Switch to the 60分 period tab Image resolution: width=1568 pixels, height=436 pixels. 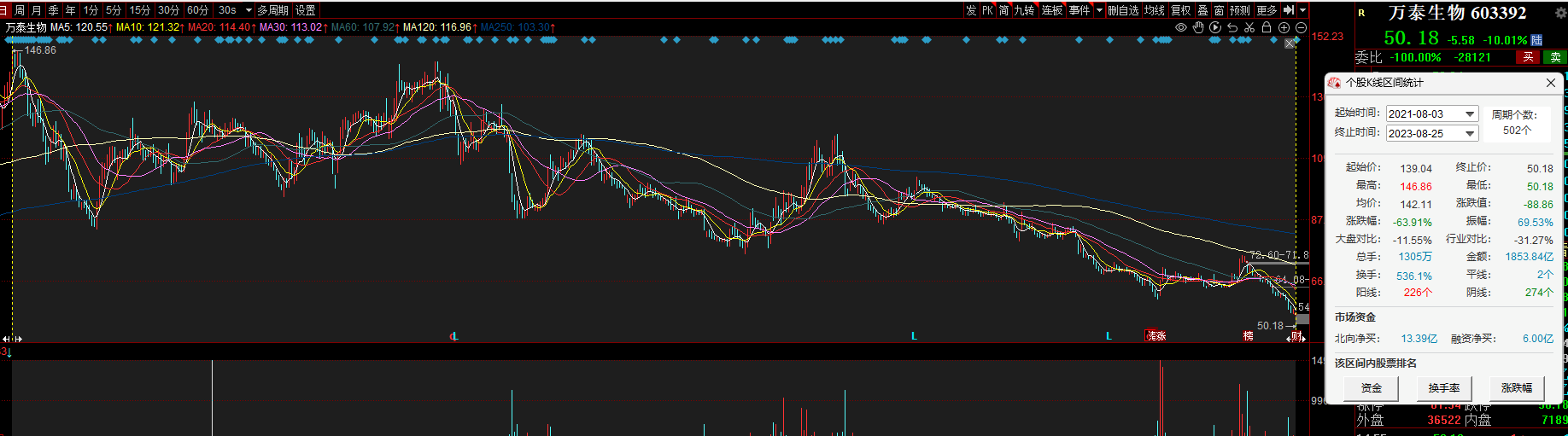click(x=197, y=10)
